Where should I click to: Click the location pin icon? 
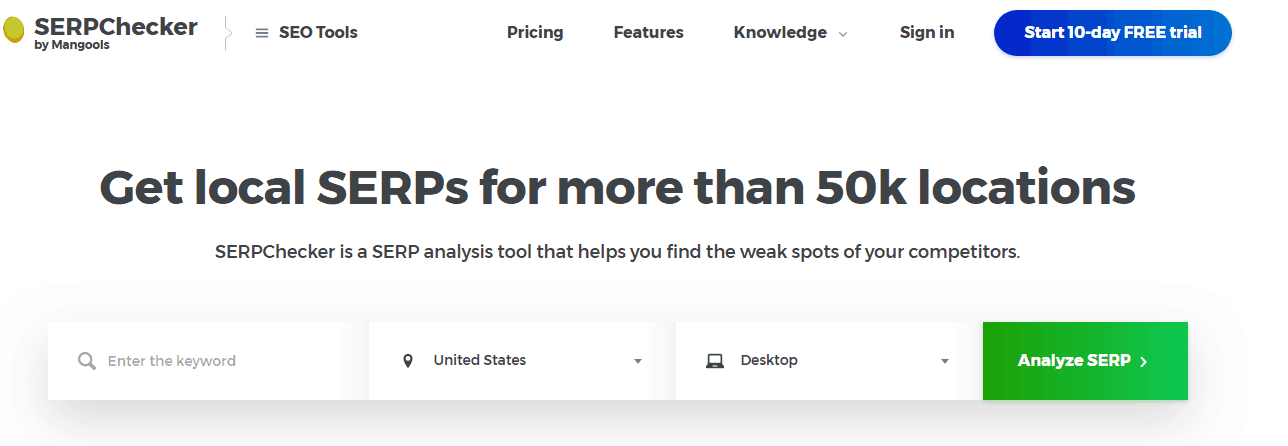point(408,361)
